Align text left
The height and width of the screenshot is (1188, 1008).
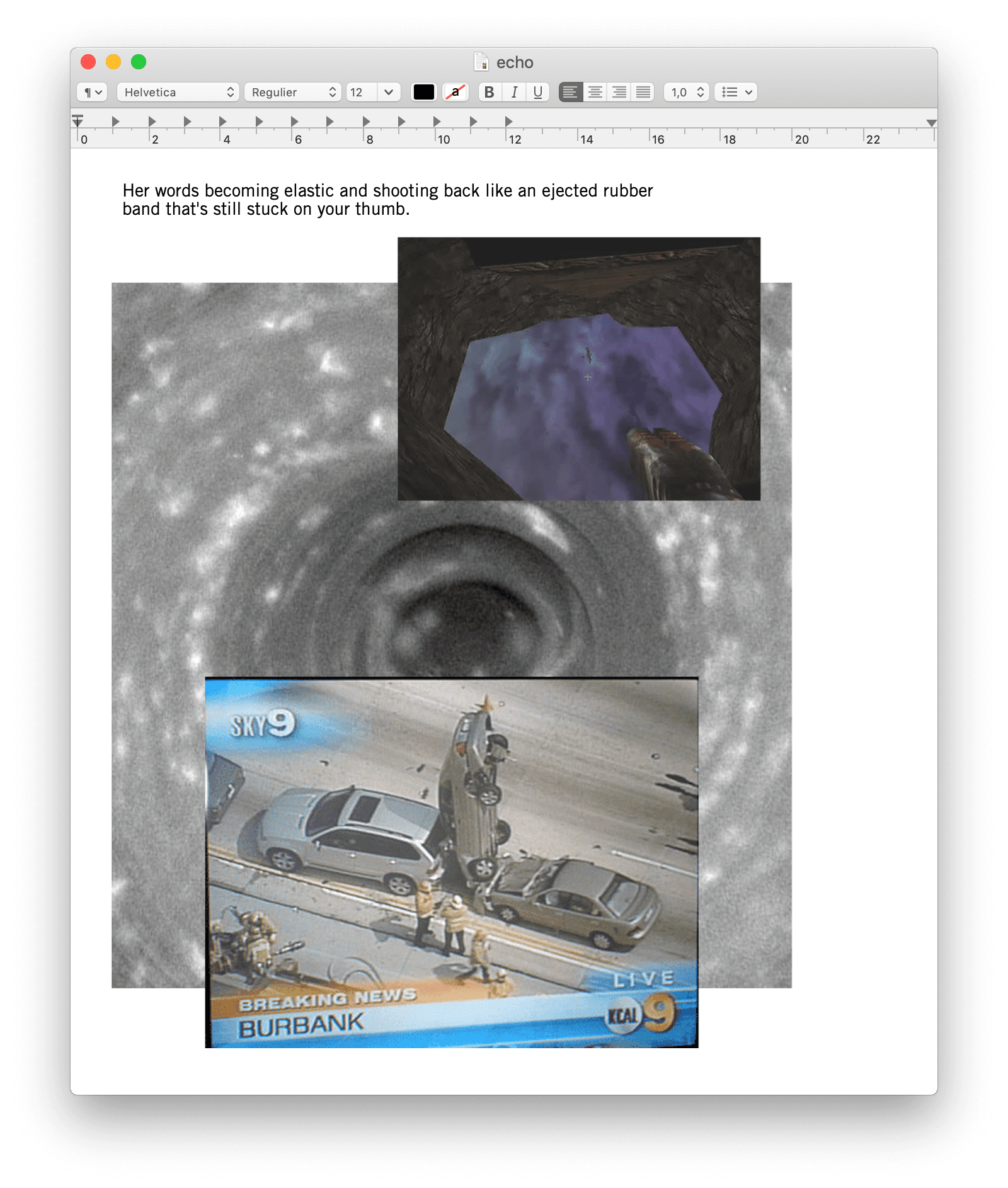coord(570,92)
